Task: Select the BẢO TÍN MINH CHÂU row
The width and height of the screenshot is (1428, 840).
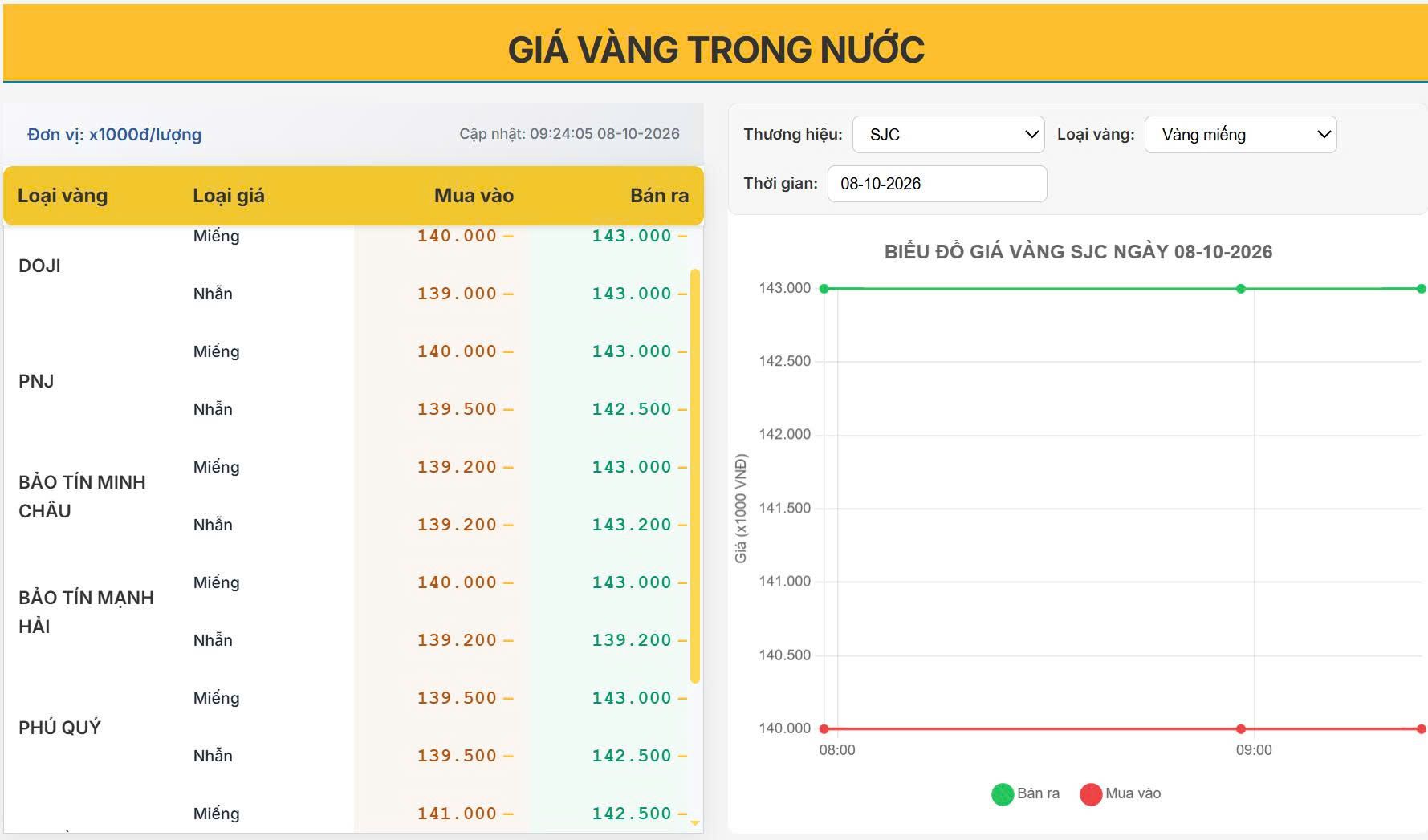Action: coord(82,497)
